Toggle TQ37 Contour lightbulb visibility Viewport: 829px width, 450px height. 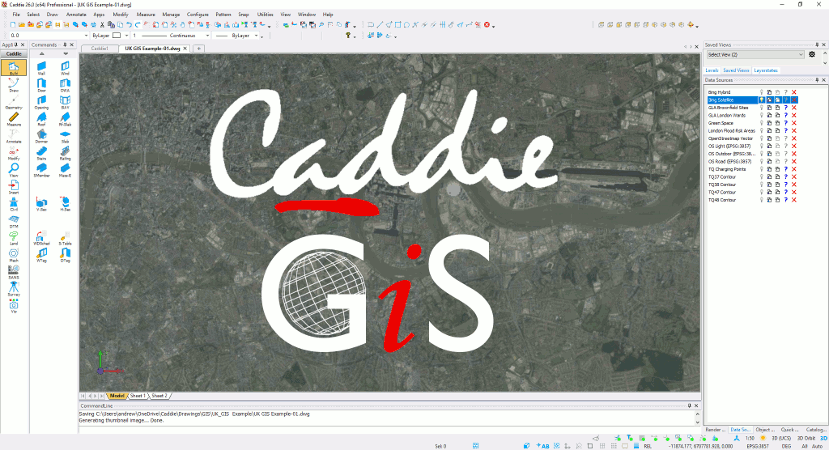click(x=761, y=177)
